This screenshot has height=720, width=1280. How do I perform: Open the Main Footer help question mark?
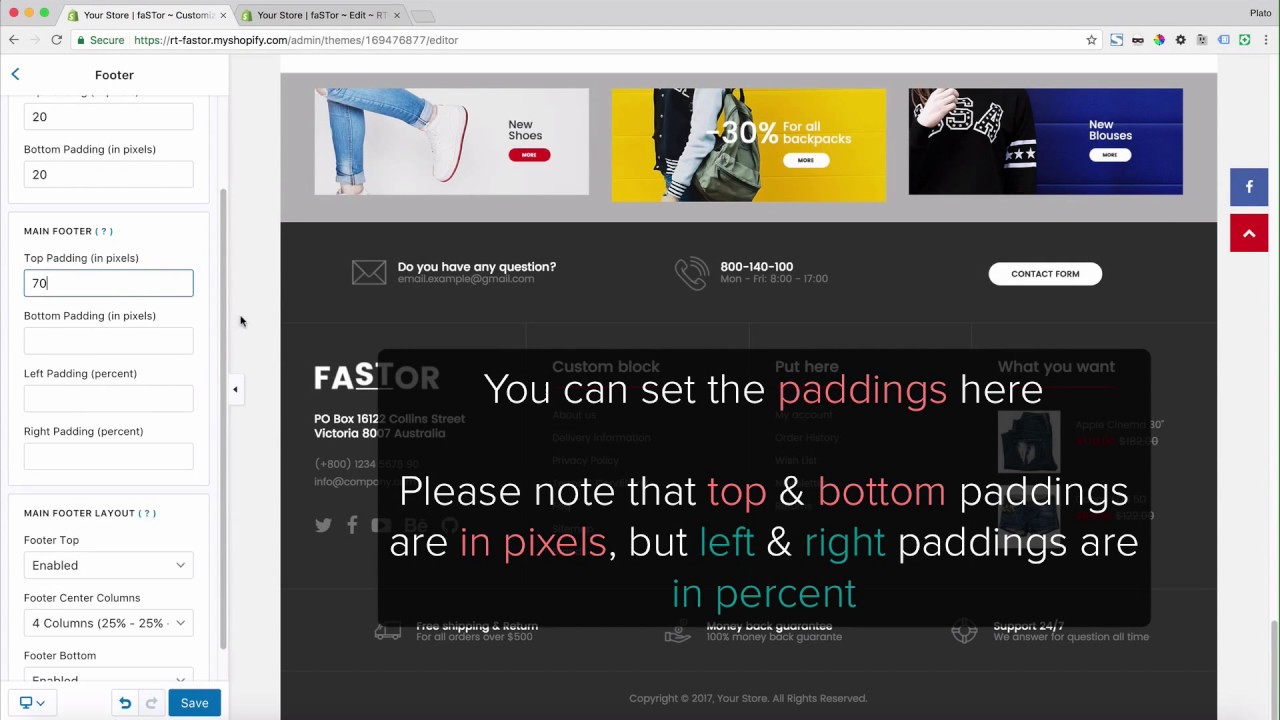pyautogui.click(x=104, y=231)
